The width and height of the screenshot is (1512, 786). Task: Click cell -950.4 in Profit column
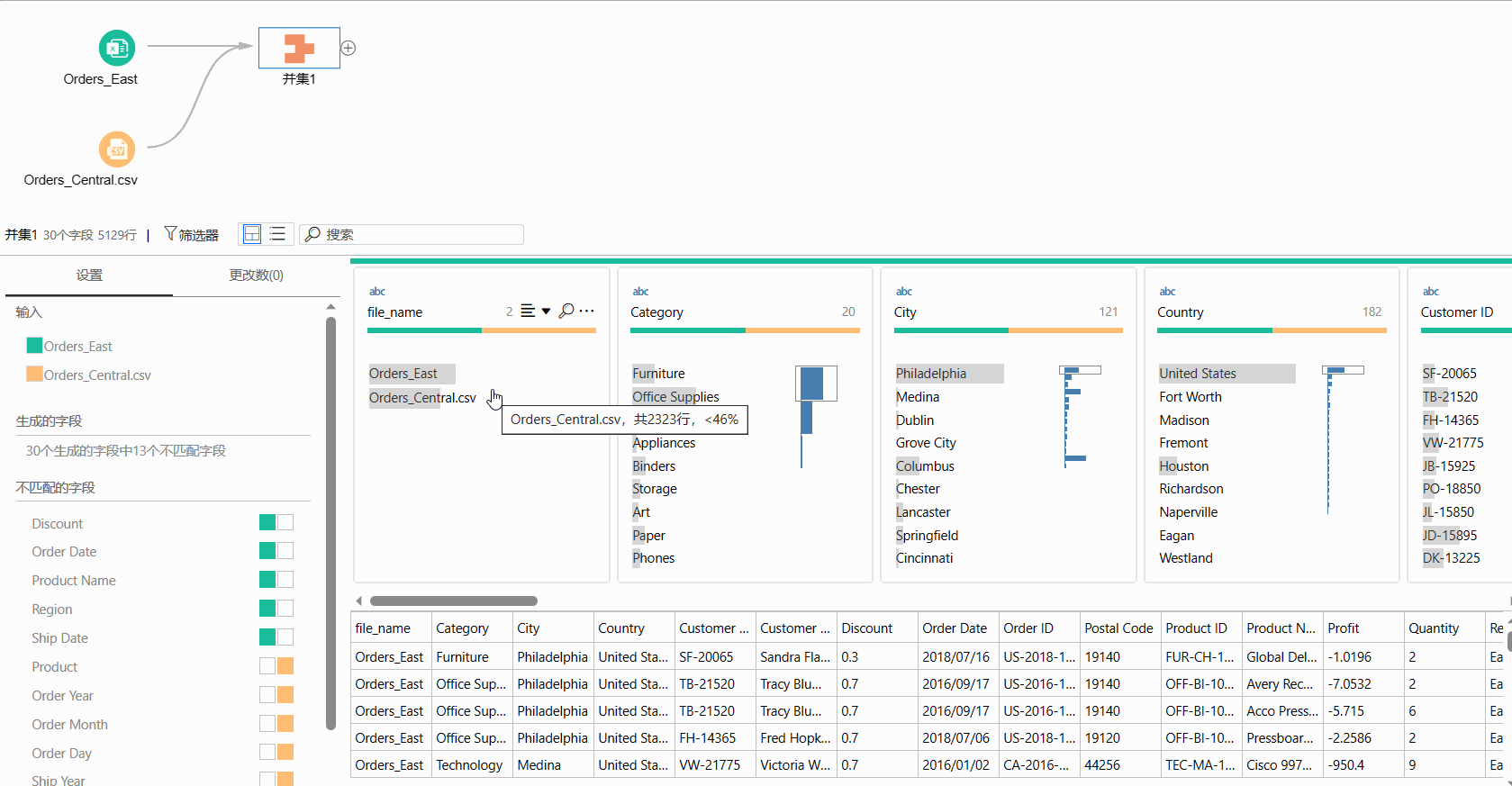[x=1363, y=765]
